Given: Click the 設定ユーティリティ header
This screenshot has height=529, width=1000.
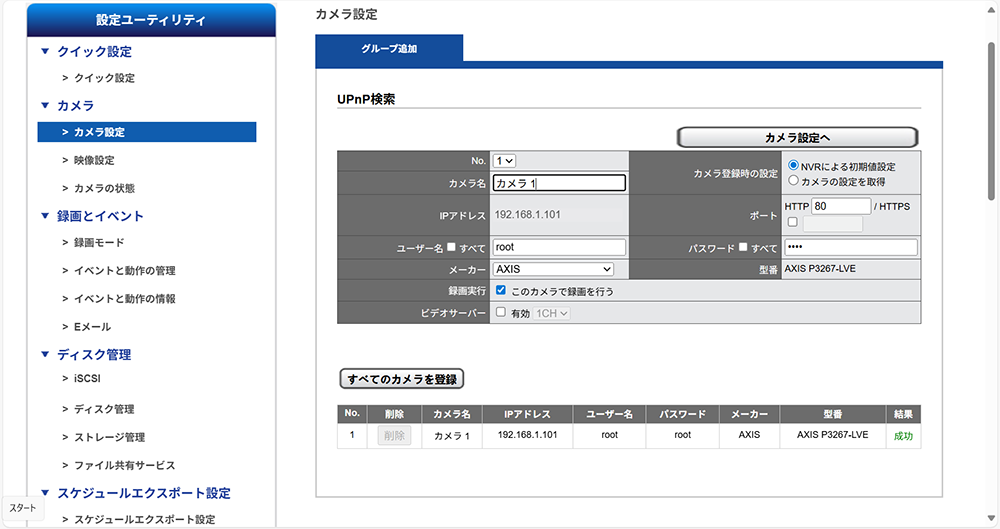Looking at the screenshot, I should tap(151, 20).
